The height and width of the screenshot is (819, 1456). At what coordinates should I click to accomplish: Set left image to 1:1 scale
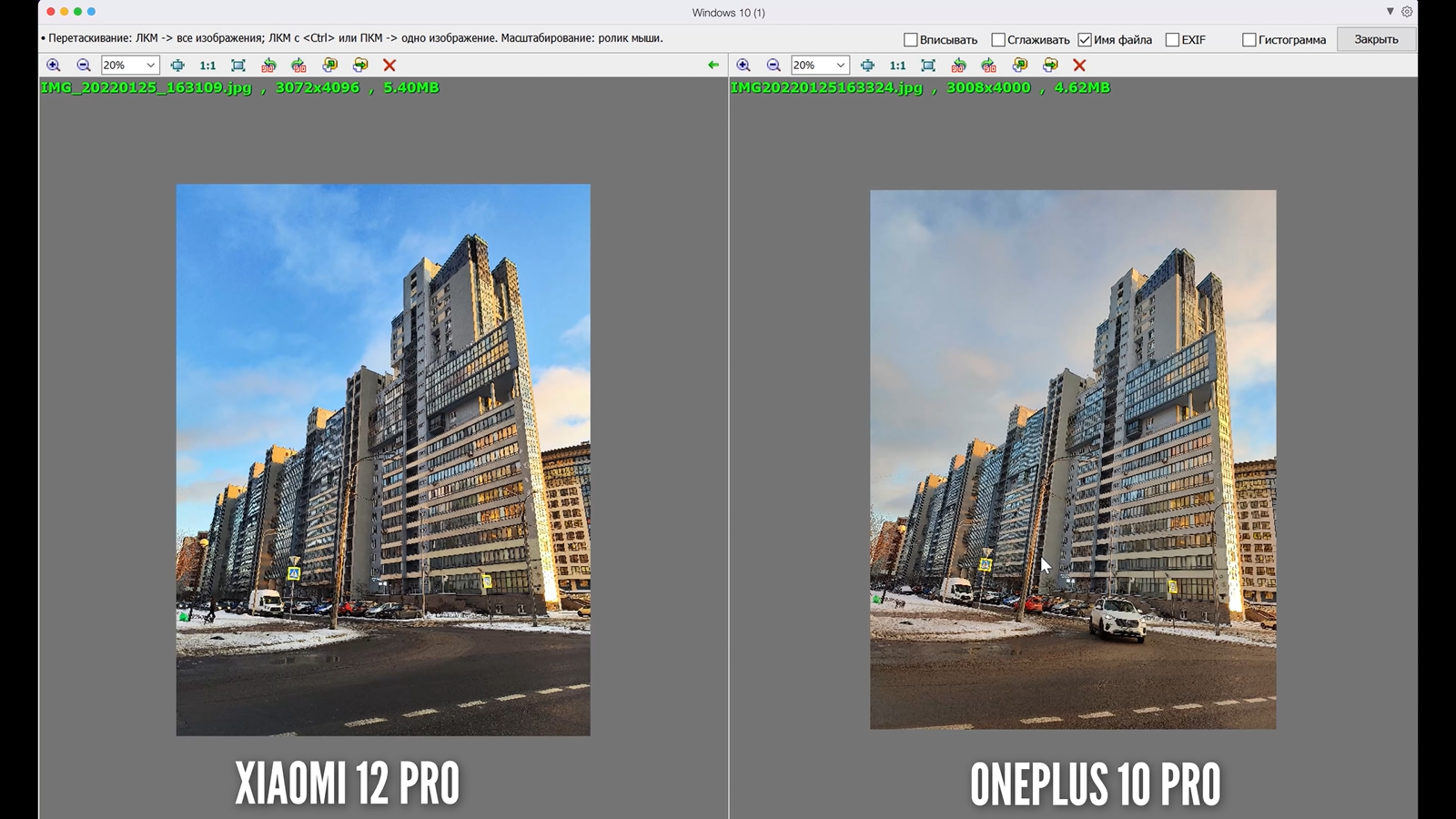point(207,66)
